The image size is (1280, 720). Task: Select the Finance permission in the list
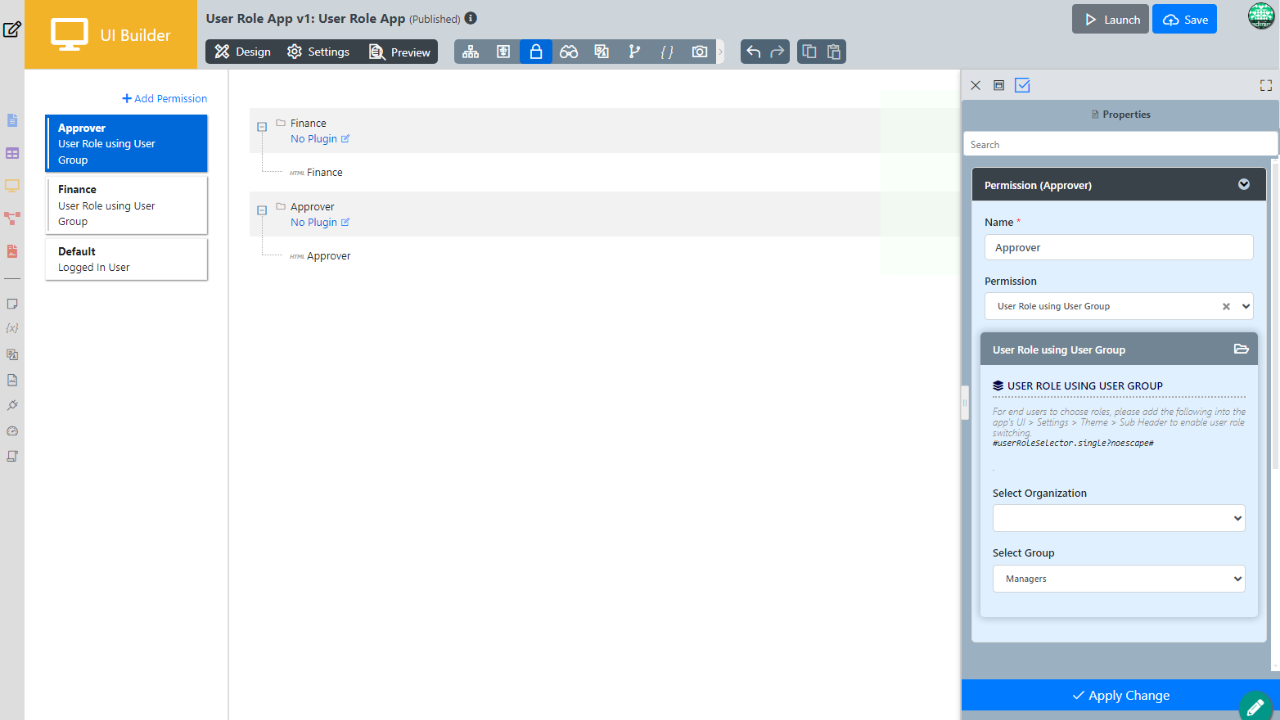126,205
